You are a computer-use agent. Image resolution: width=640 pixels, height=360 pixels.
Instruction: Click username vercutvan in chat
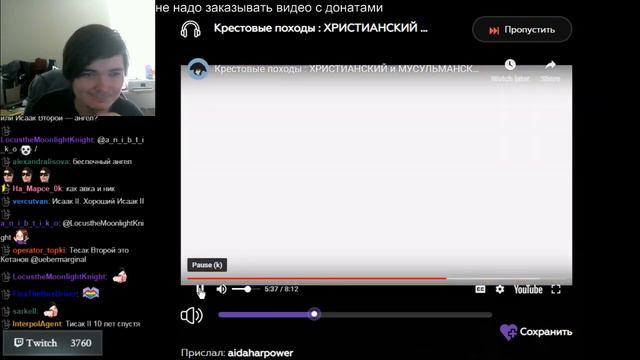click(x=31, y=201)
